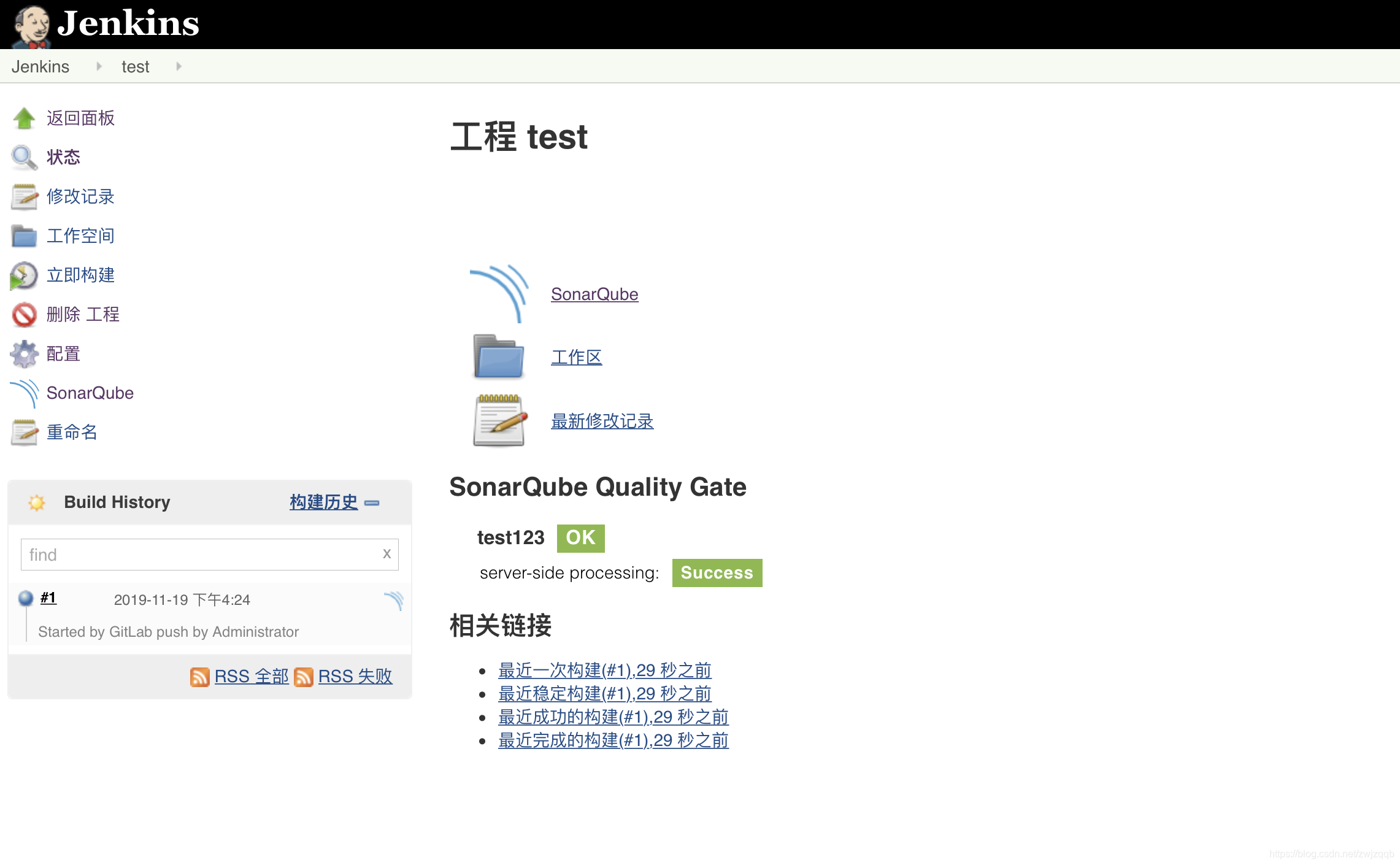Viewport: 1400px width, 865px height.
Task: Click the blue ball icon next to #1
Action: [x=25, y=598]
